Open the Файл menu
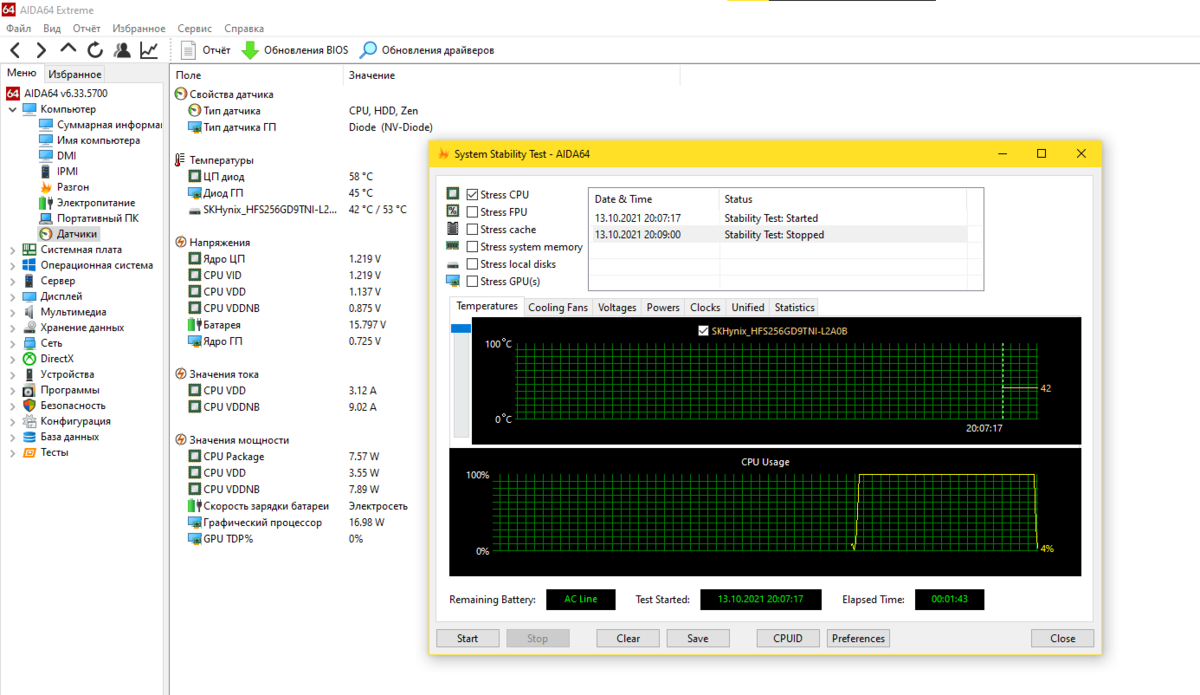 tap(18, 29)
